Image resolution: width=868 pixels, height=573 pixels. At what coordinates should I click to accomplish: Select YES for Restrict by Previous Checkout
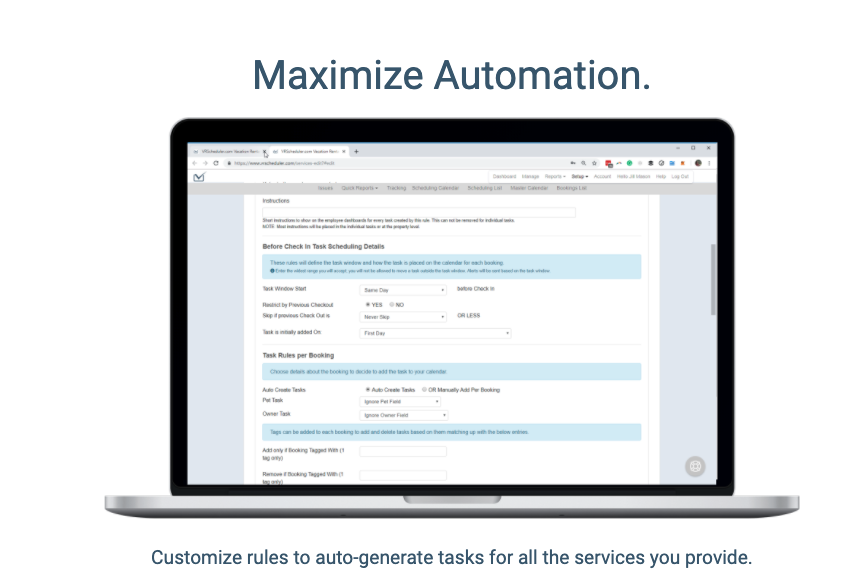[368, 304]
